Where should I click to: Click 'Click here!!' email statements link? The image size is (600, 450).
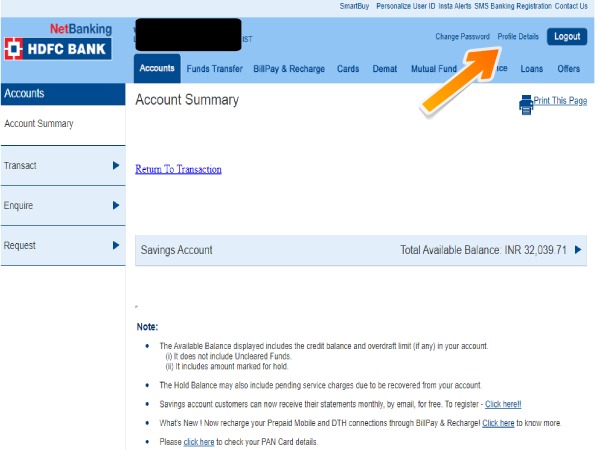pyautogui.click(x=503, y=404)
